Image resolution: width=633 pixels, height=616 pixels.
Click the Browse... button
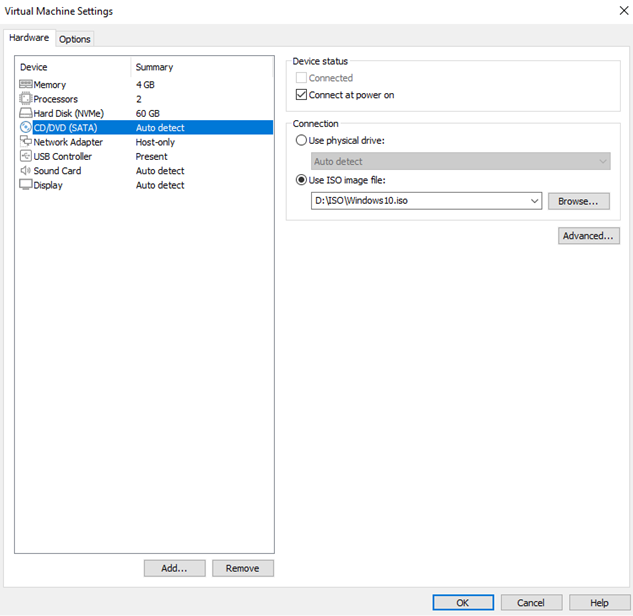click(x=579, y=201)
